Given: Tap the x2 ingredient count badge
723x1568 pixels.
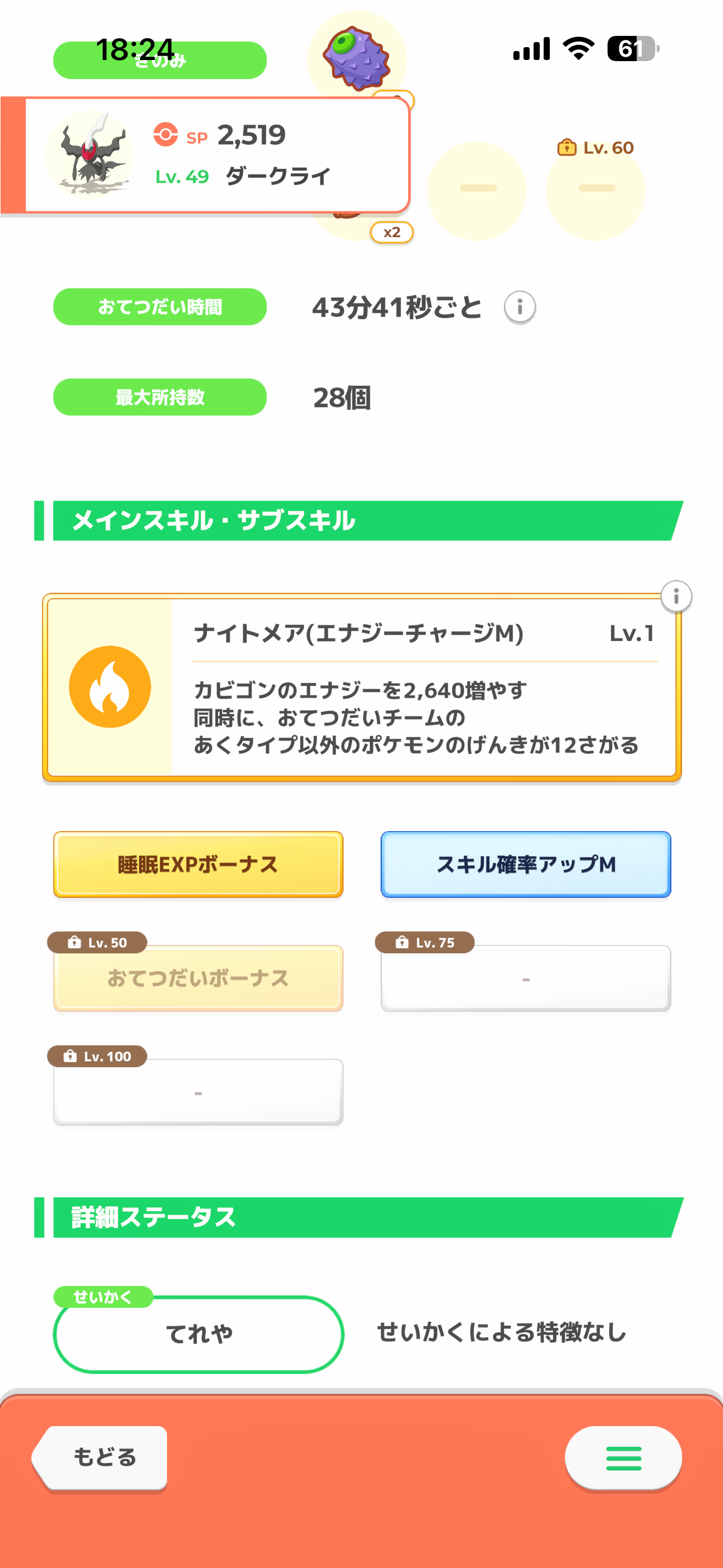Looking at the screenshot, I should 392,233.
